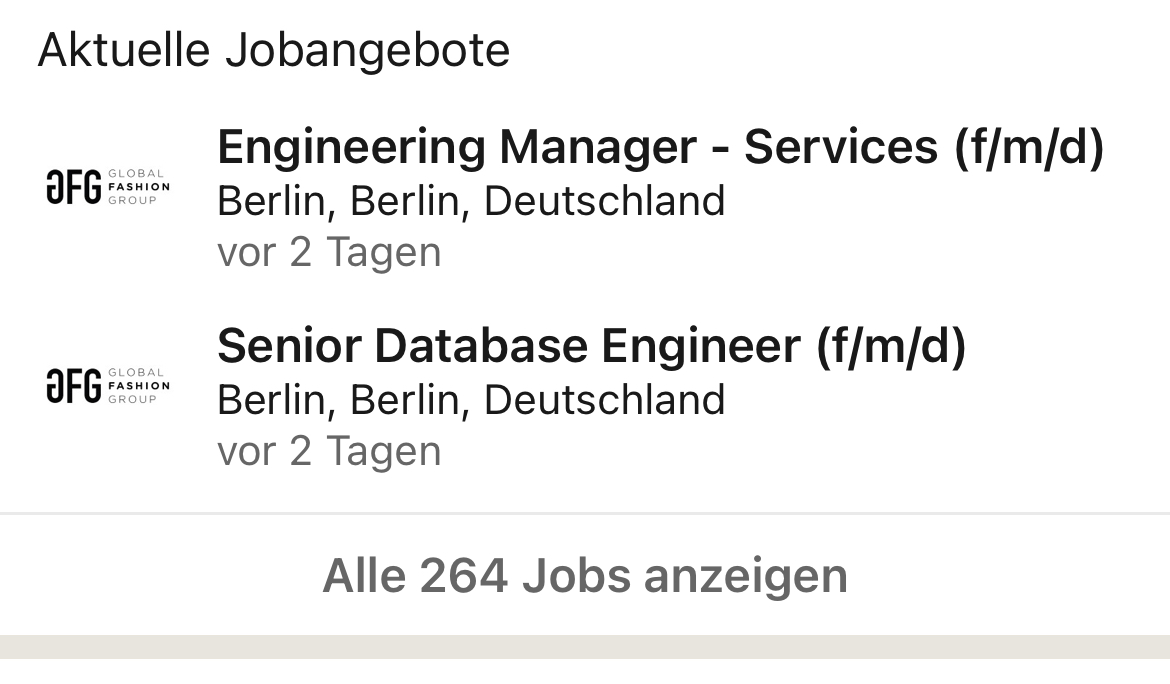
Task: Tap the GFG letters in the second job logo
Action: tap(74, 386)
